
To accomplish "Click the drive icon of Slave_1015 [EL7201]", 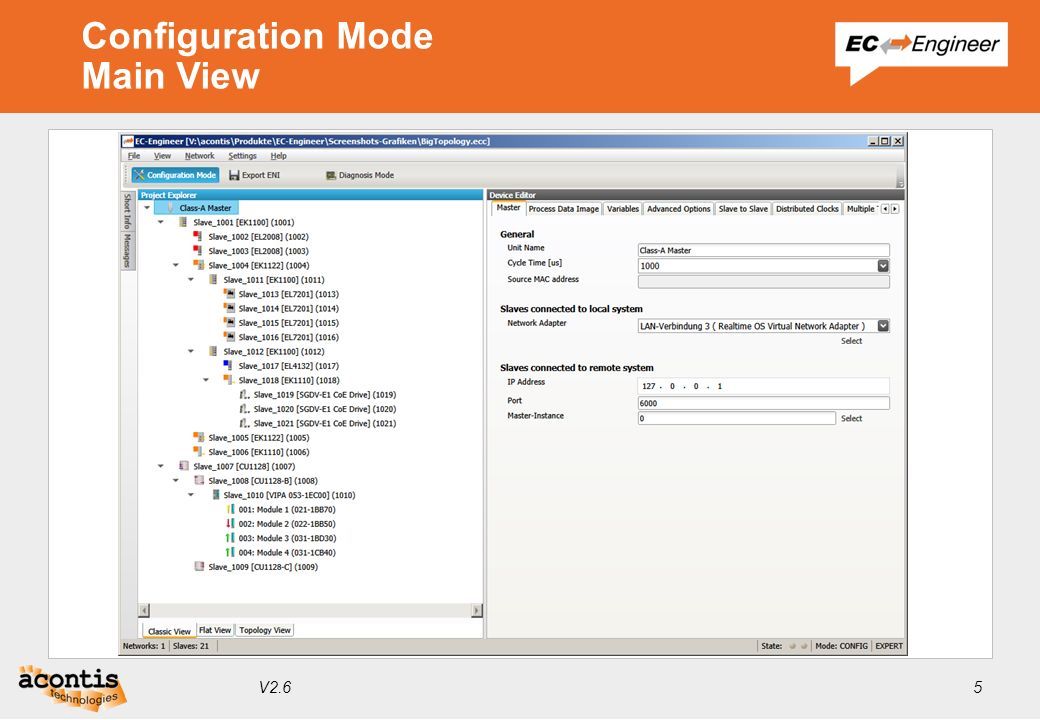I will coord(229,323).
